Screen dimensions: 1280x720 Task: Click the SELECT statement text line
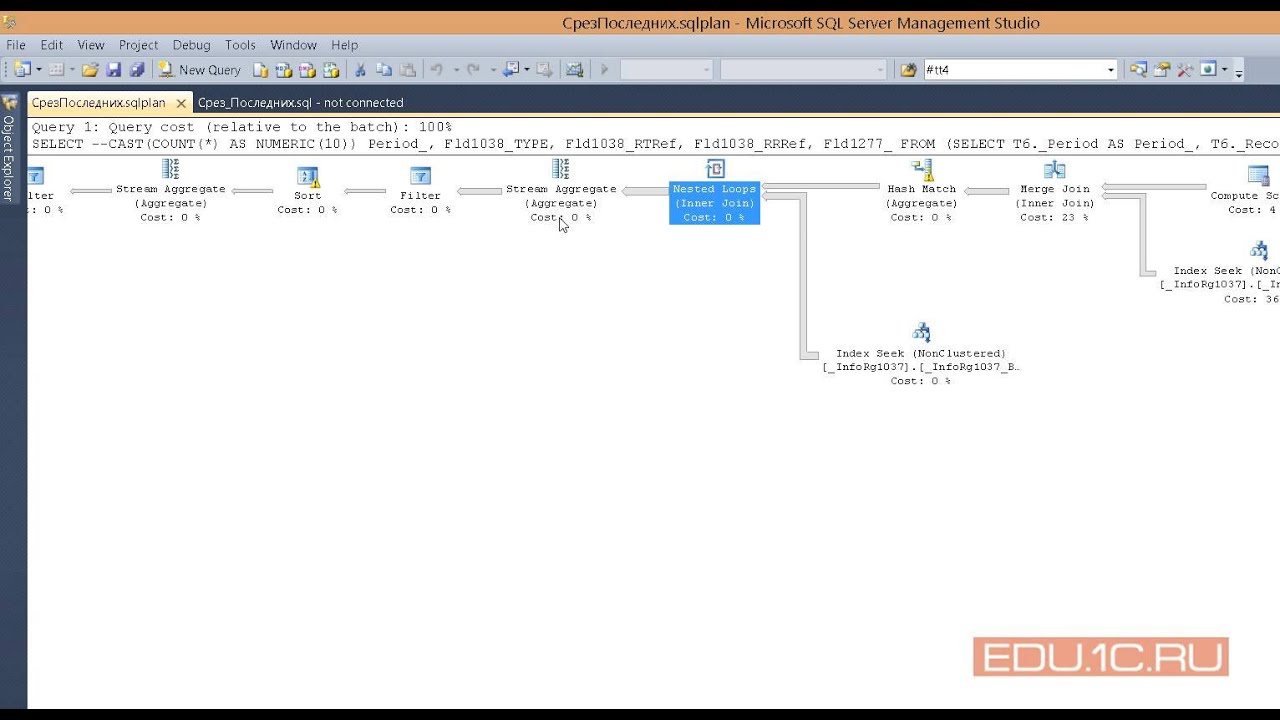tap(655, 144)
